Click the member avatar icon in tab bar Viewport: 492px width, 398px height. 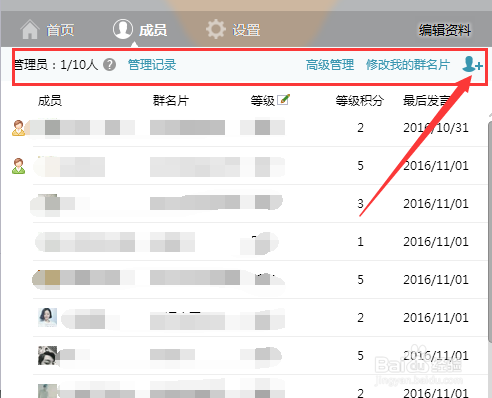pos(123,29)
